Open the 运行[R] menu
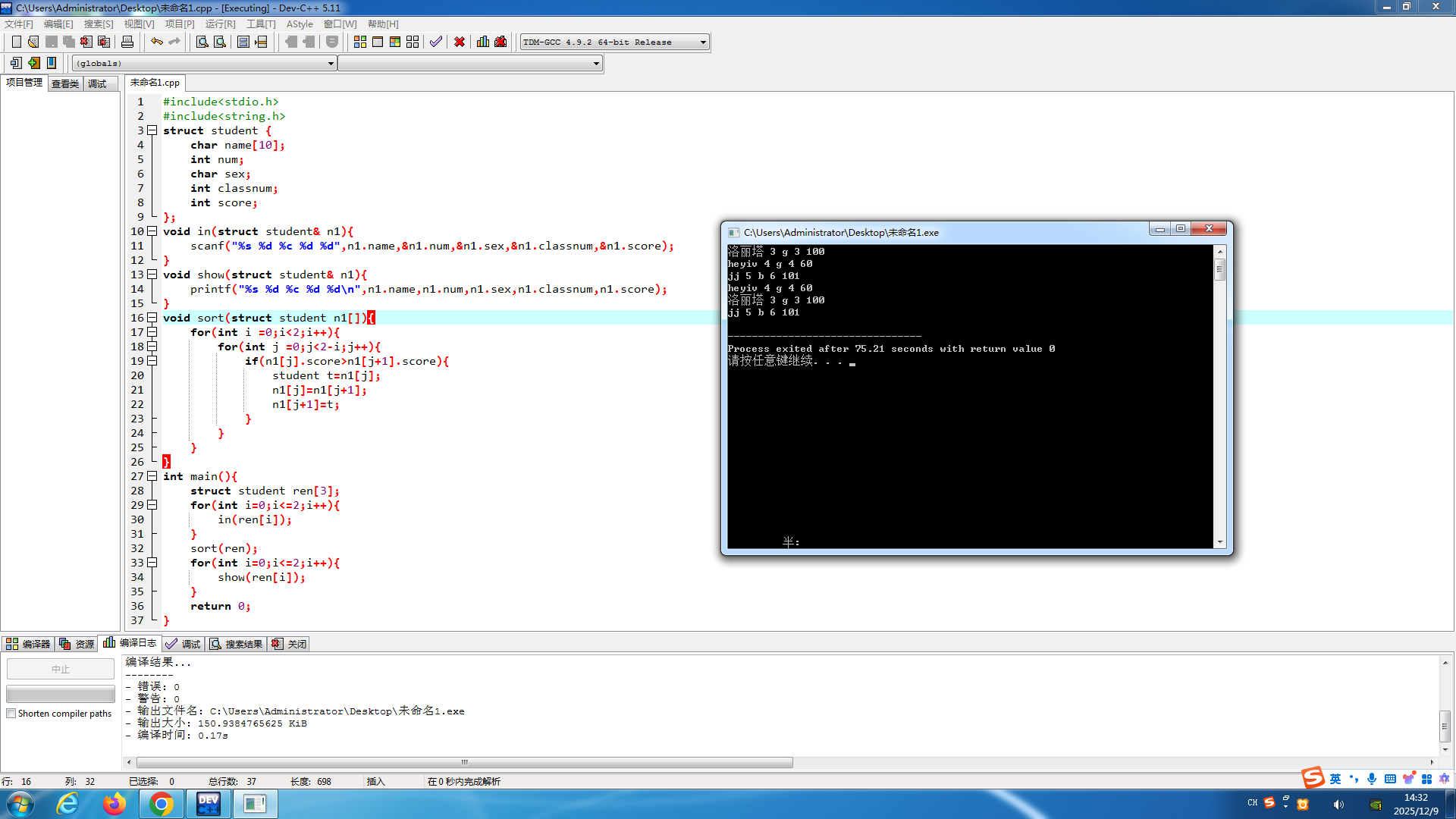Screen dimensions: 1456x819 220,24
